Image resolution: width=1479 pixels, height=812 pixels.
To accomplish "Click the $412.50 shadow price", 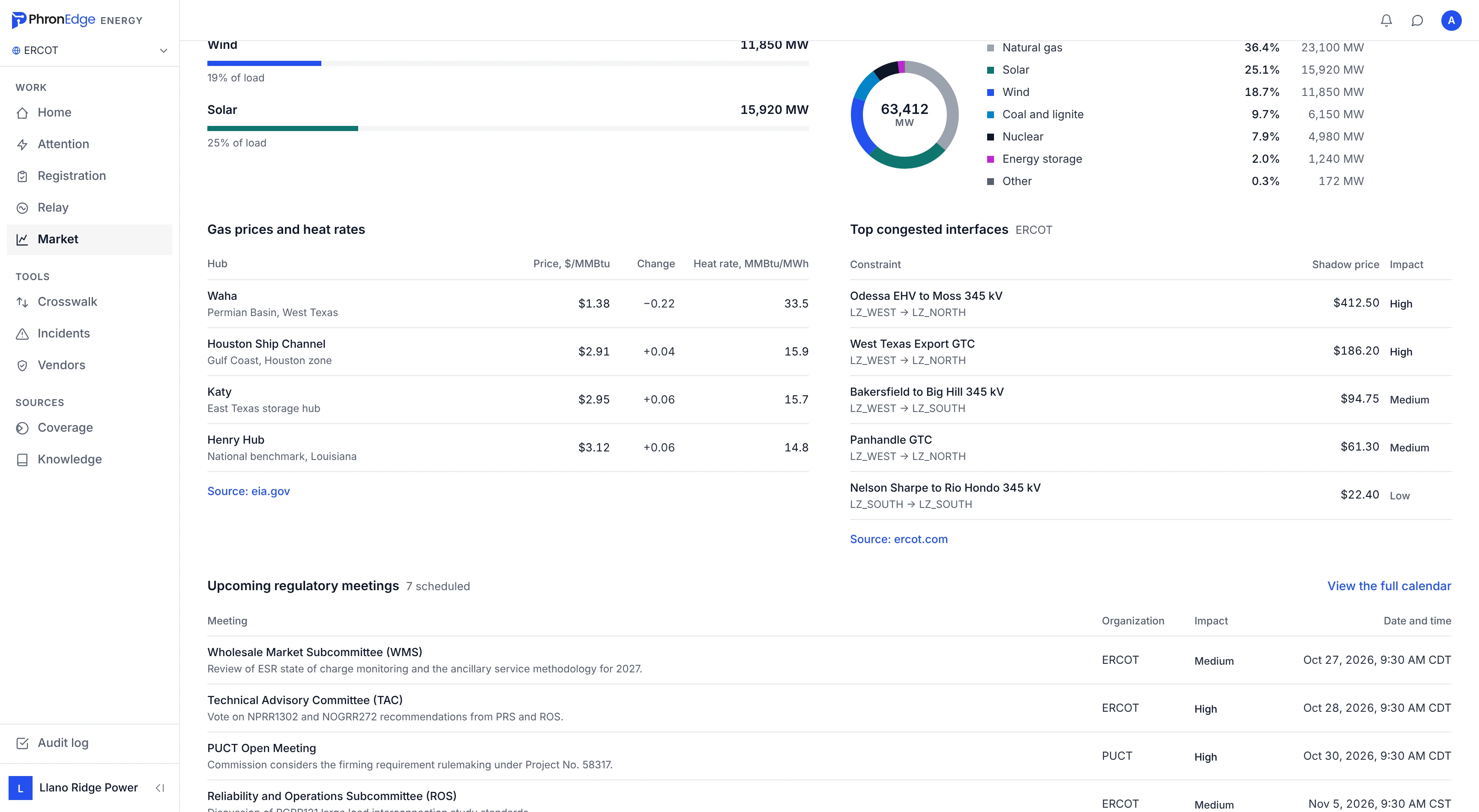I will coord(1356,303).
